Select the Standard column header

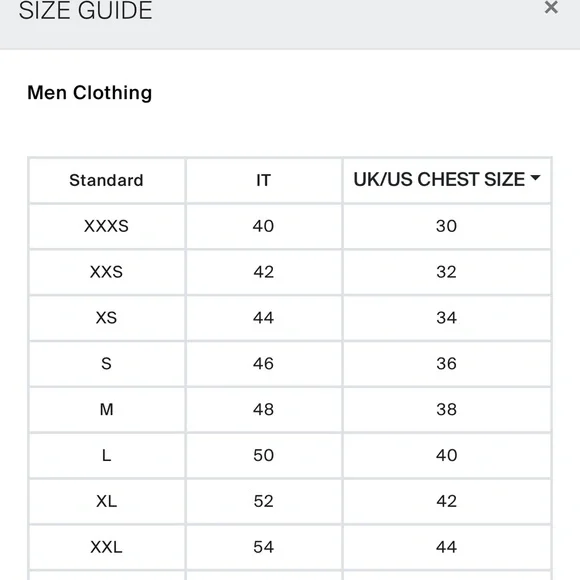pyautogui.click(x=107, y=181)
